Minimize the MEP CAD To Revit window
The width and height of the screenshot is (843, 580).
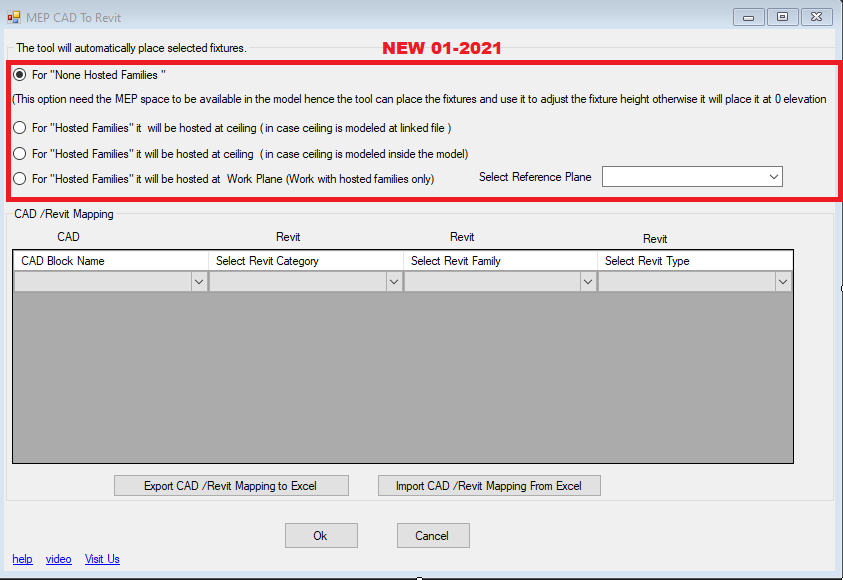tap(748, 17)
